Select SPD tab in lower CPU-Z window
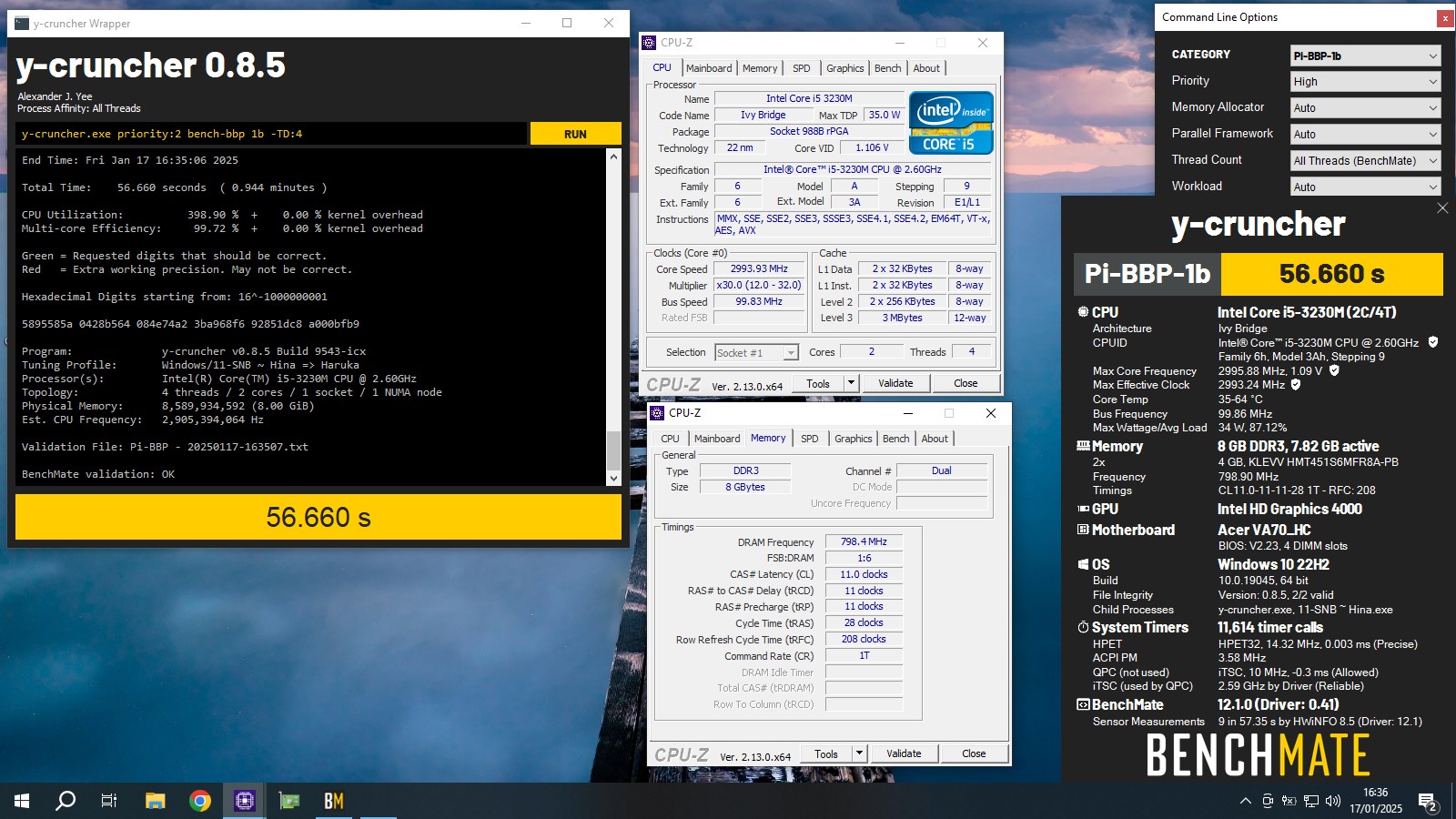Viewport: 1456px width, 819px height. coord(809,439)
